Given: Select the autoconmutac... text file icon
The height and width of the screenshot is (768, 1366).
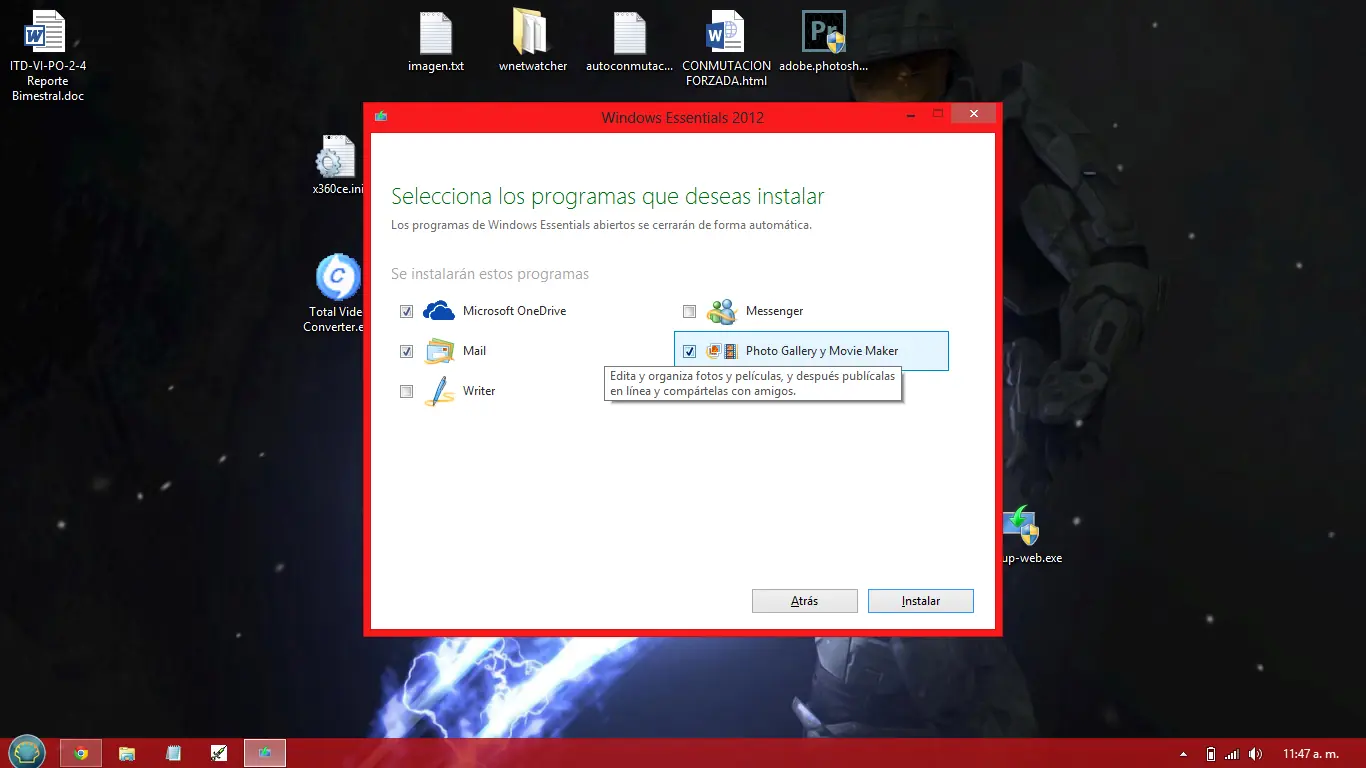Looking at the screenshot, I should (x=629, y=42).
